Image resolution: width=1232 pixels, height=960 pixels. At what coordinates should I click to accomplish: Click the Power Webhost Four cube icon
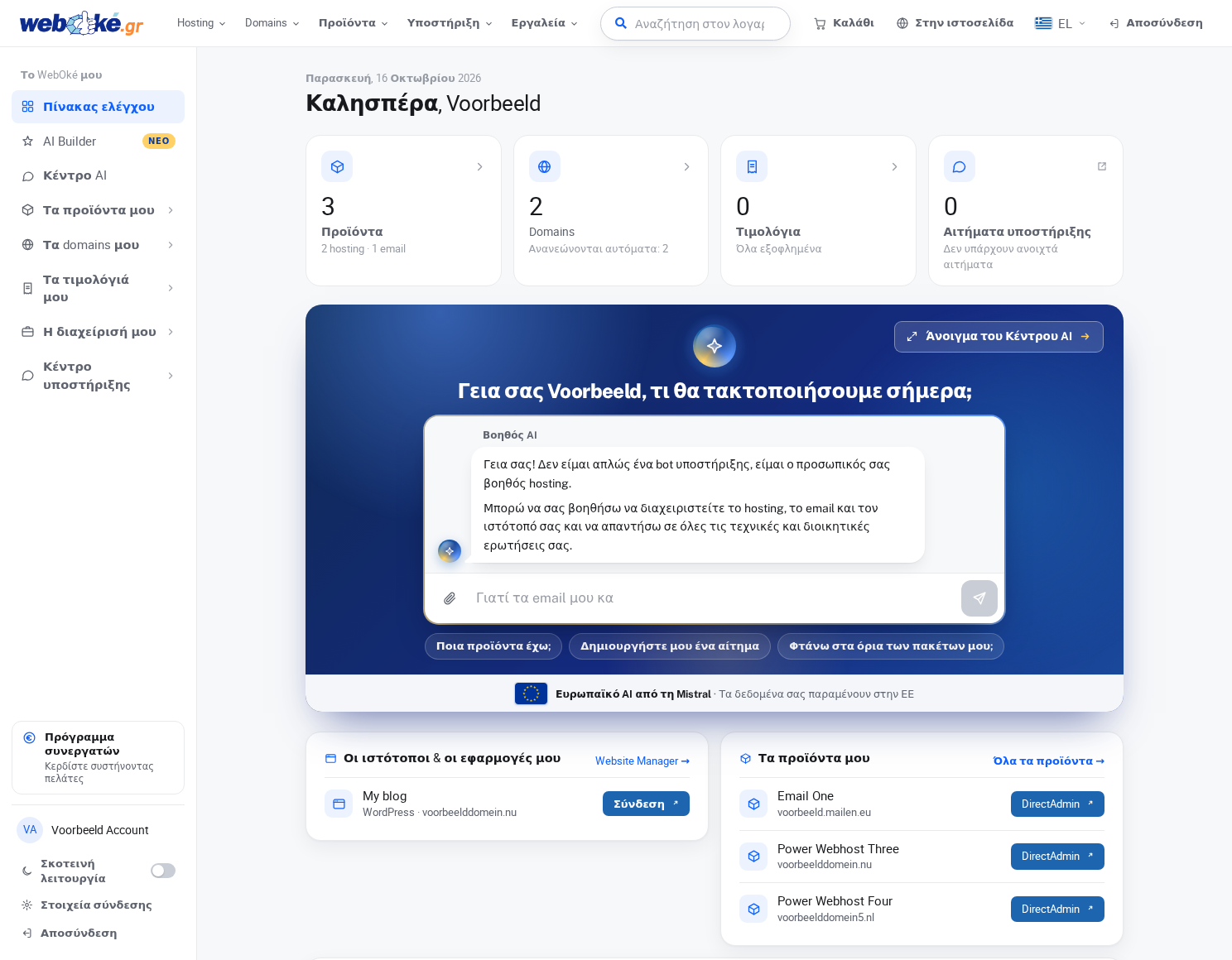[x=753, y=909]
